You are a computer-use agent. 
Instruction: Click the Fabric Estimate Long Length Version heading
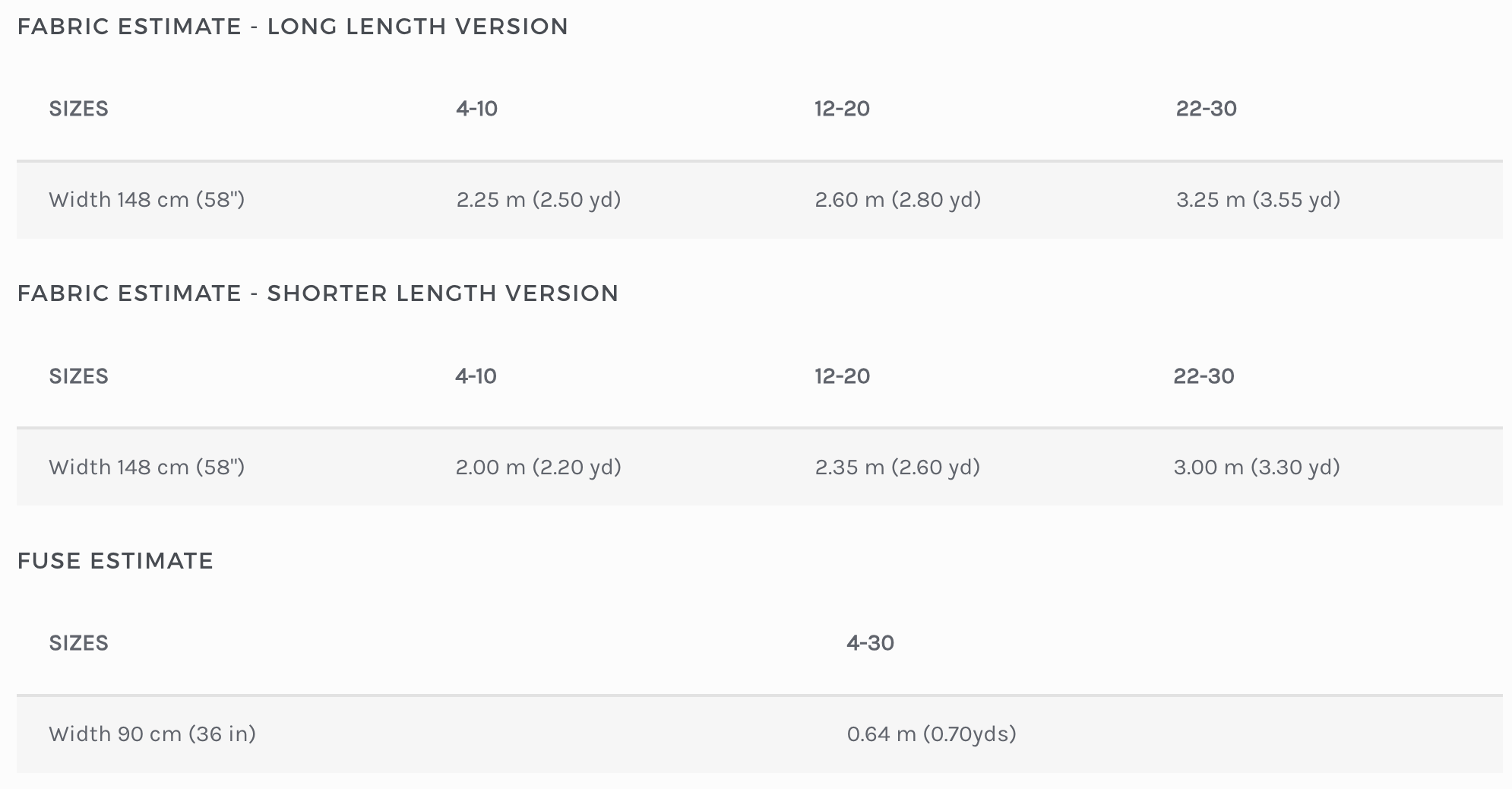click(293, 27)
